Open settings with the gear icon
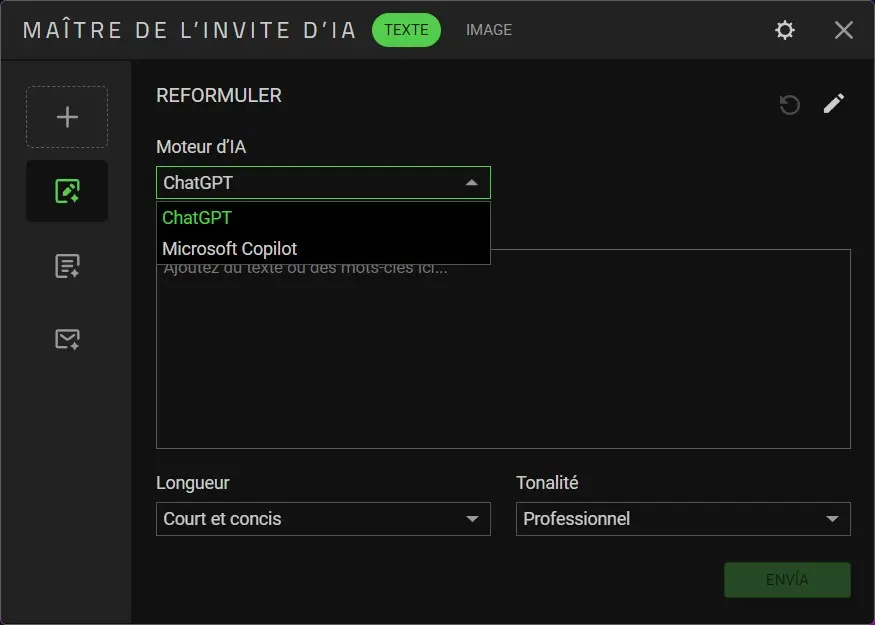Screen dimensions: 875x625 click(785, 30)
